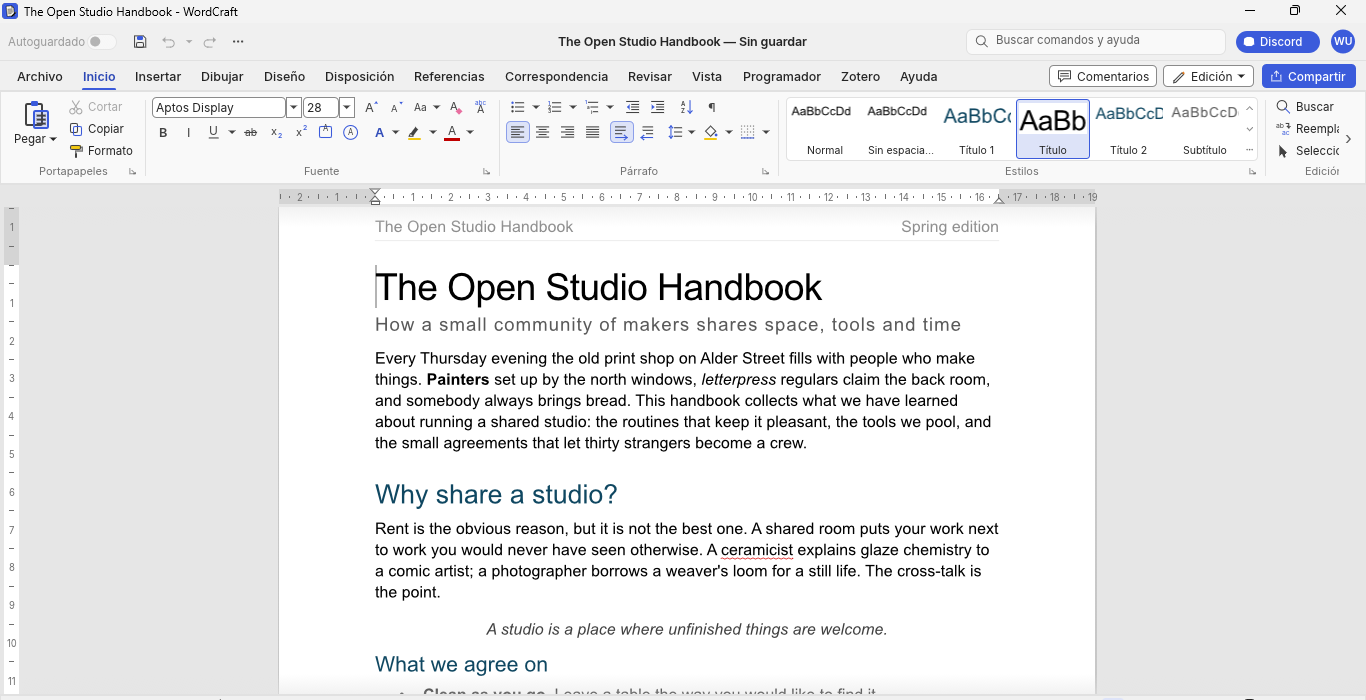Toggle Italic formatting
Screen dimensions: 1366x700
coord(188,133)
